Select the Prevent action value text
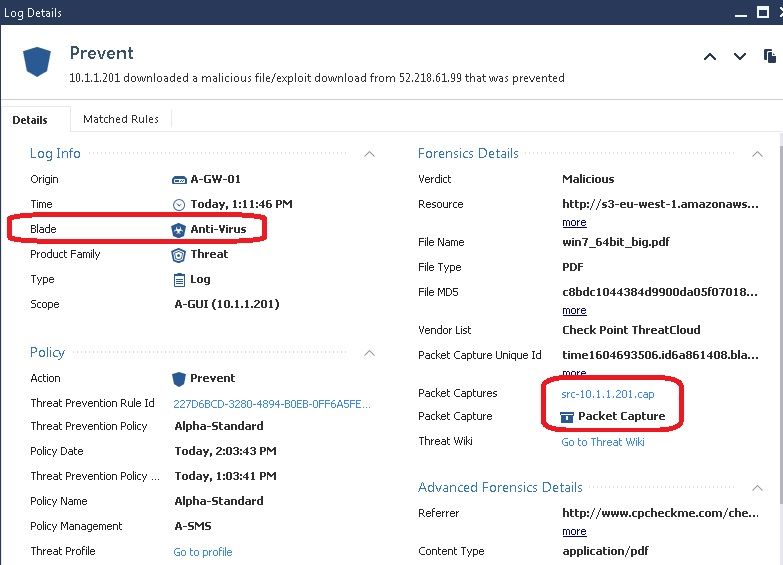Image resolution: width=783 pixels, height=565 pixels. point(213,378)
